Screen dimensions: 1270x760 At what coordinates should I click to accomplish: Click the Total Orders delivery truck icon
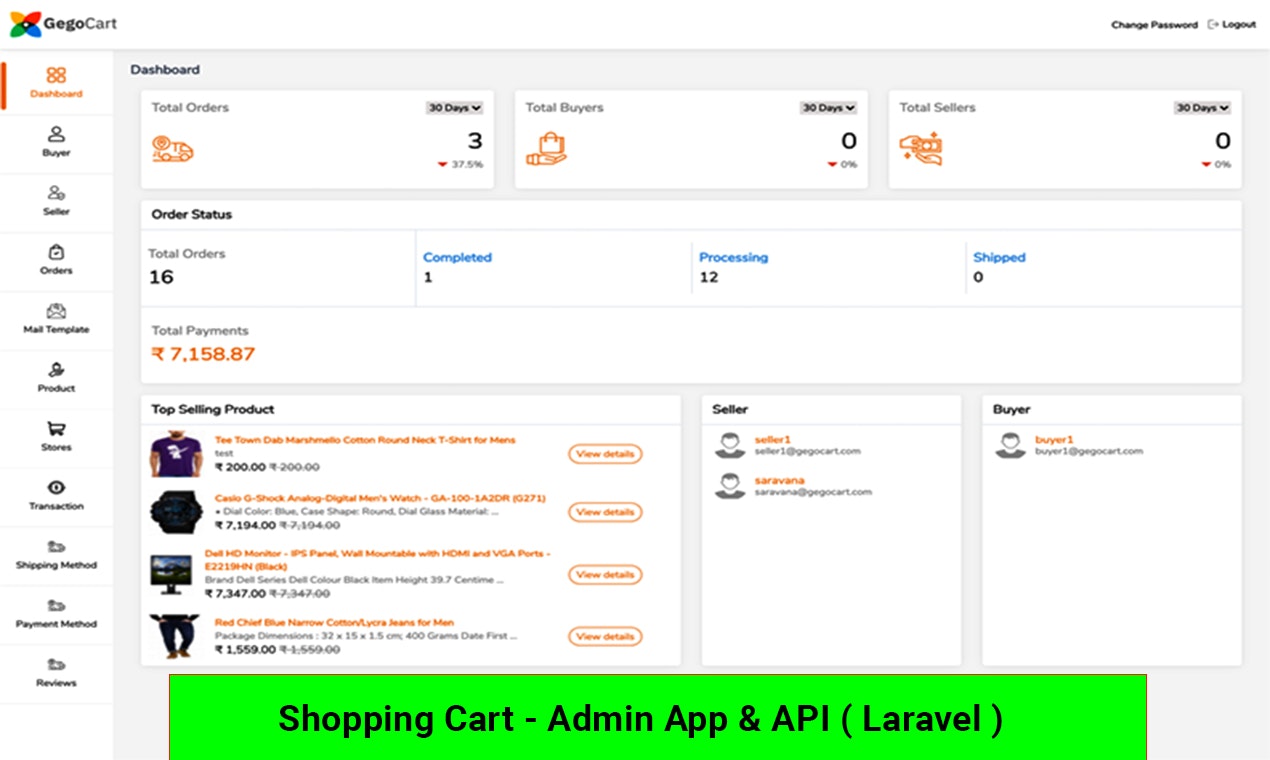[x=172, y=150]
